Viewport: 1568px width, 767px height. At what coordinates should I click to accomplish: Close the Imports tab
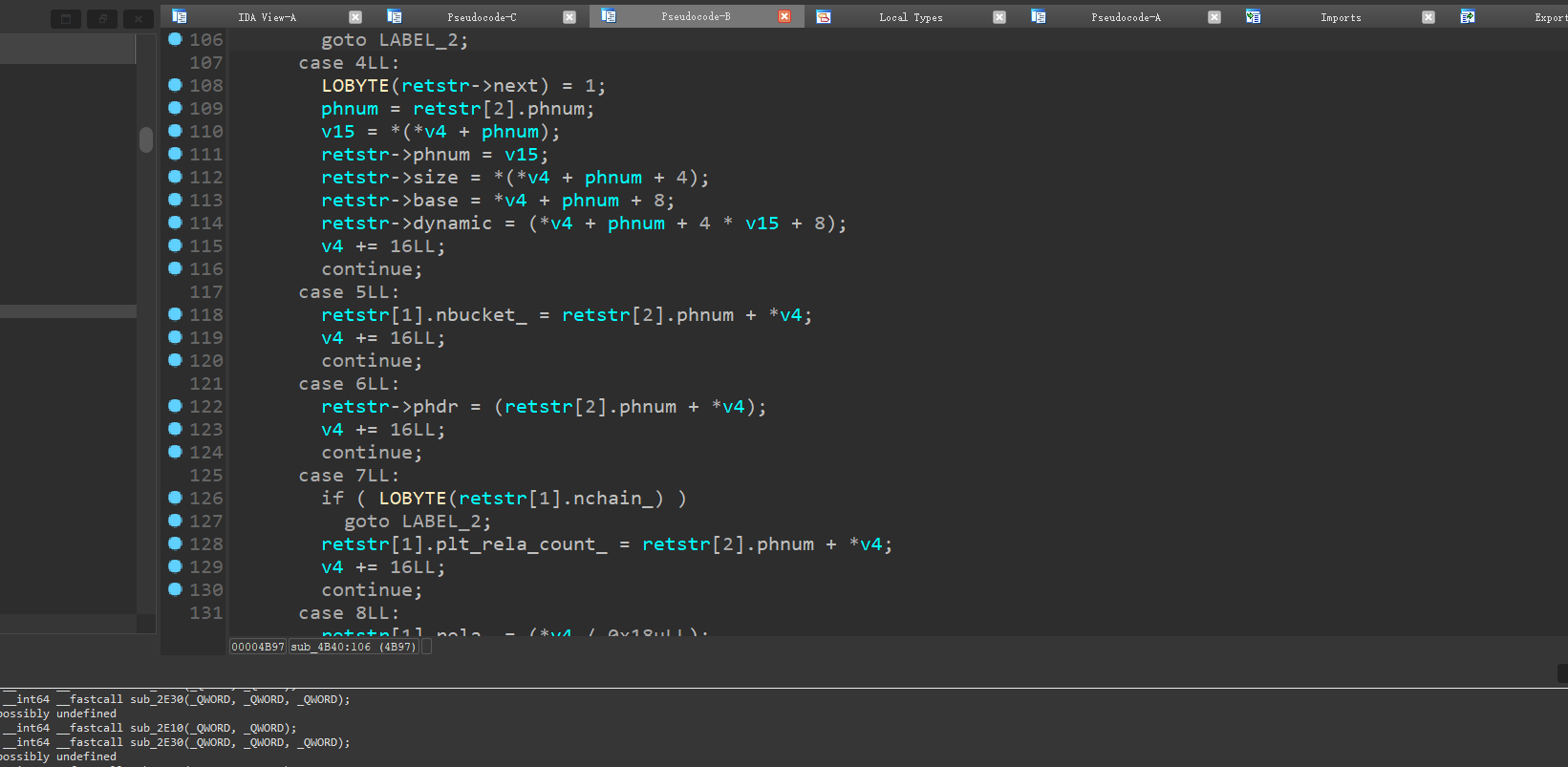pyautogui.click(x=1428, y=17)
